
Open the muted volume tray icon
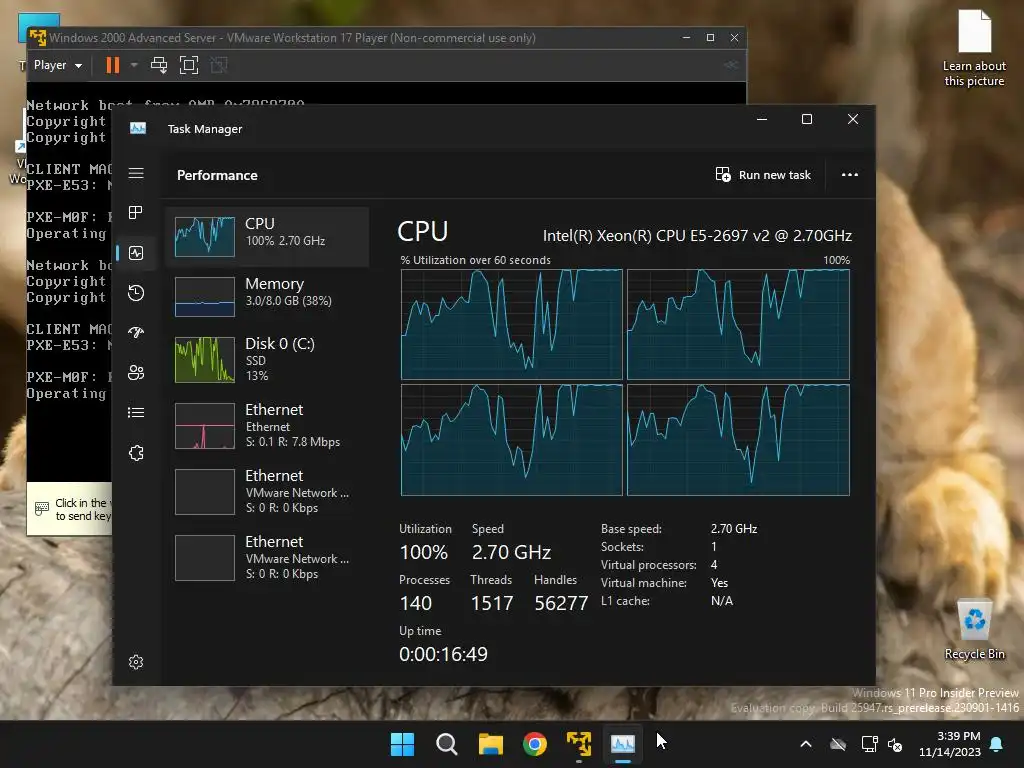[x=895, y=744]
